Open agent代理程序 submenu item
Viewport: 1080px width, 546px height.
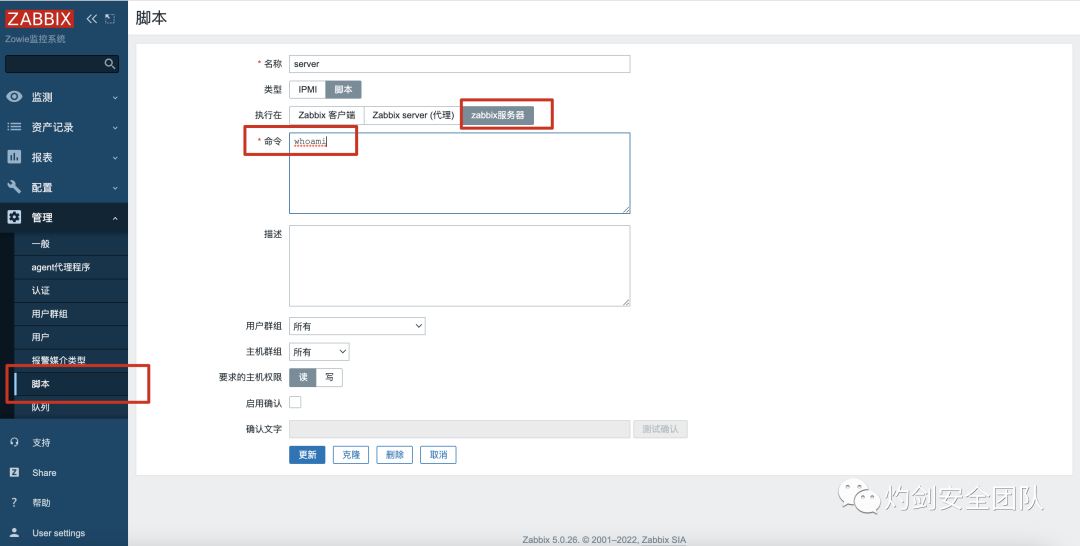(x=70, y=267)
